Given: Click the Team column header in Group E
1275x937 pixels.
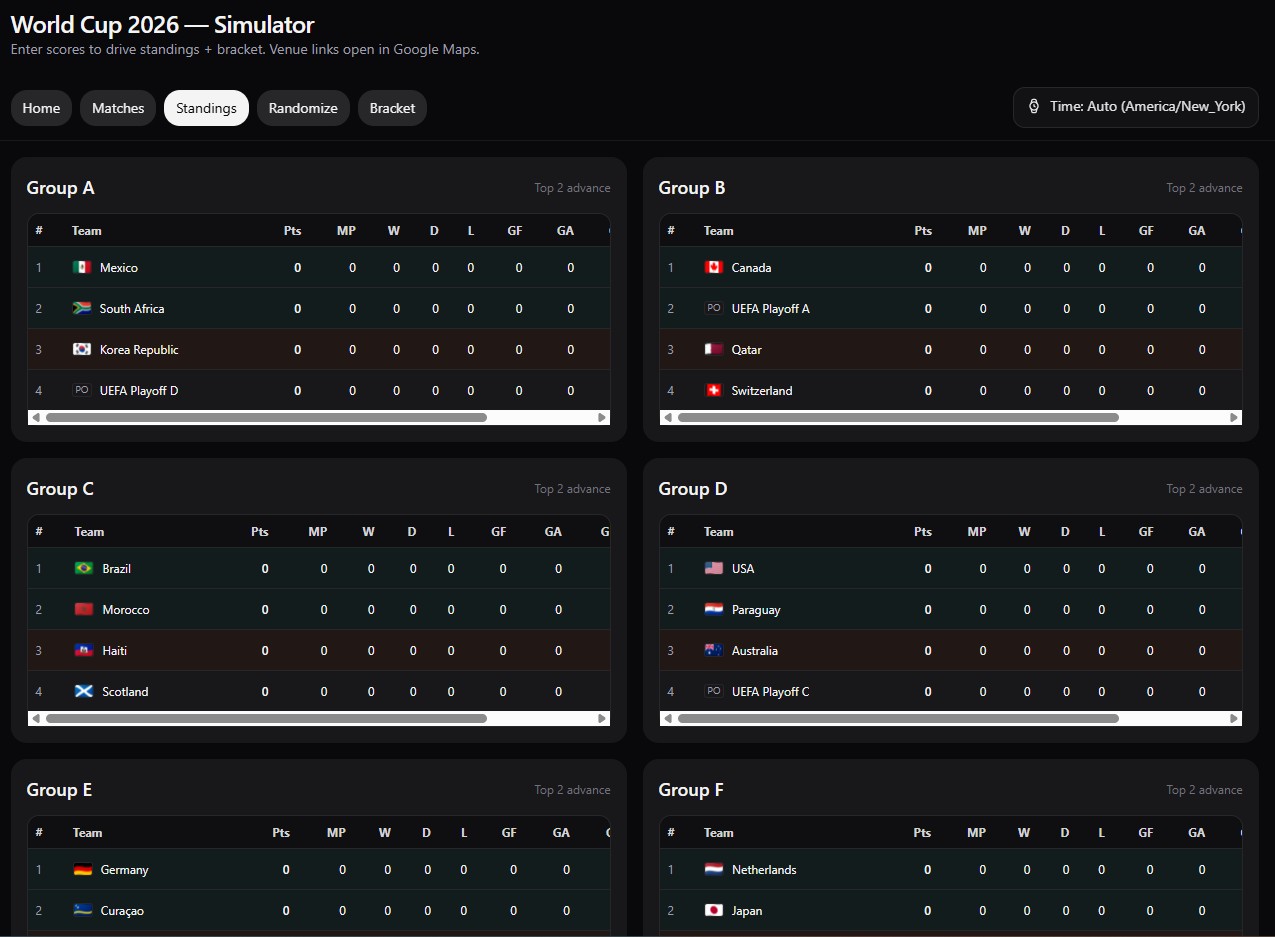Looking at the screenshot, I should pos(87,832).
